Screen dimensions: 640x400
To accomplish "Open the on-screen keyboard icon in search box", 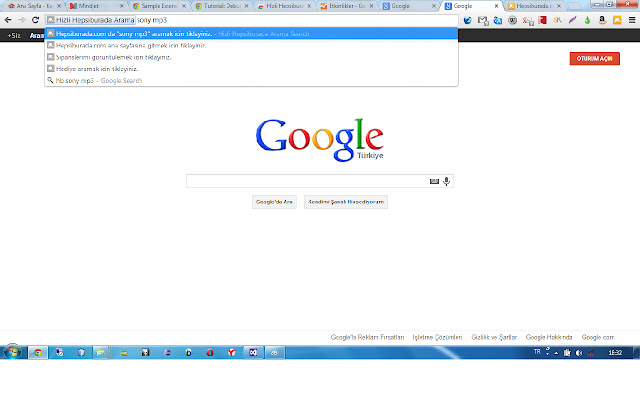I will click(434, 181).
